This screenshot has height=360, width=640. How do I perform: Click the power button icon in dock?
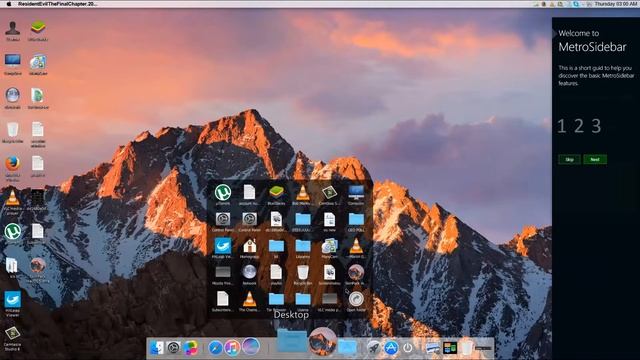pos(408,348)
